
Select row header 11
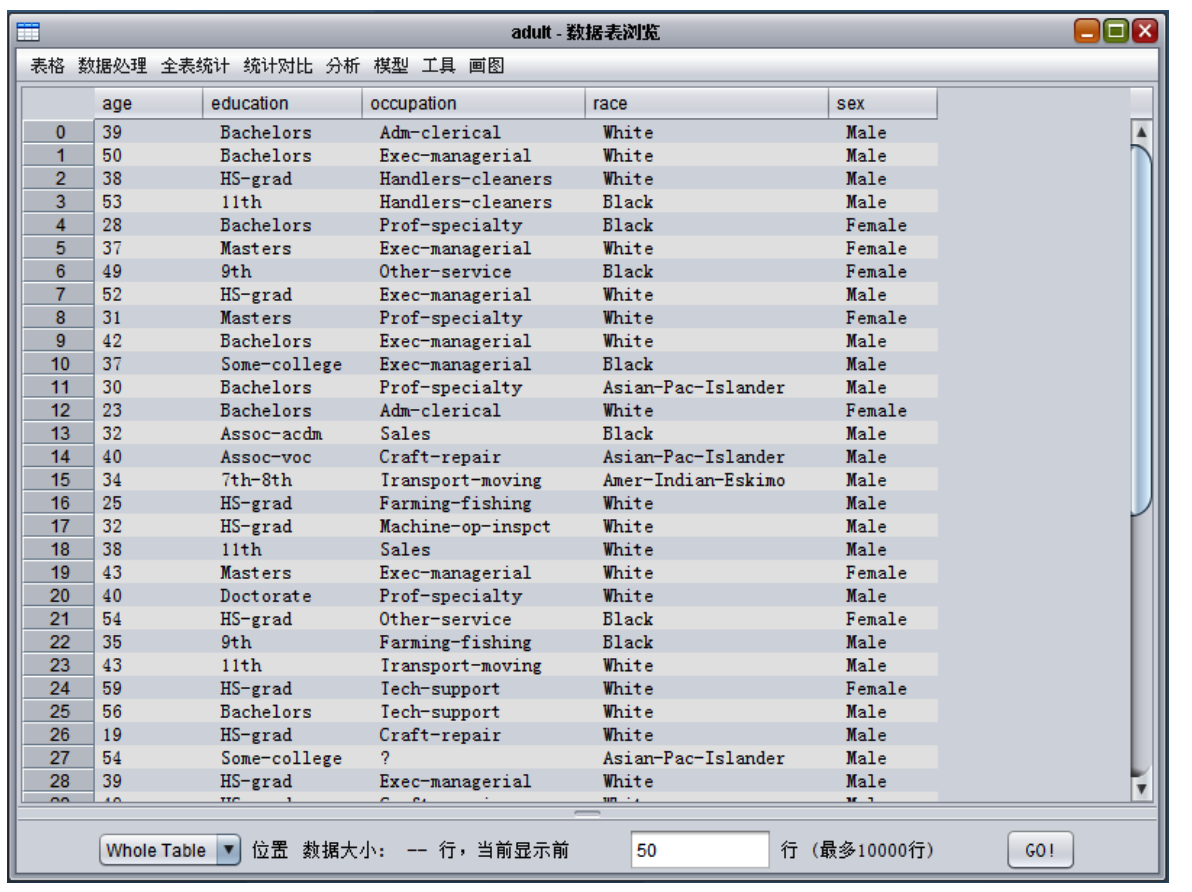[x=59, y=388]
